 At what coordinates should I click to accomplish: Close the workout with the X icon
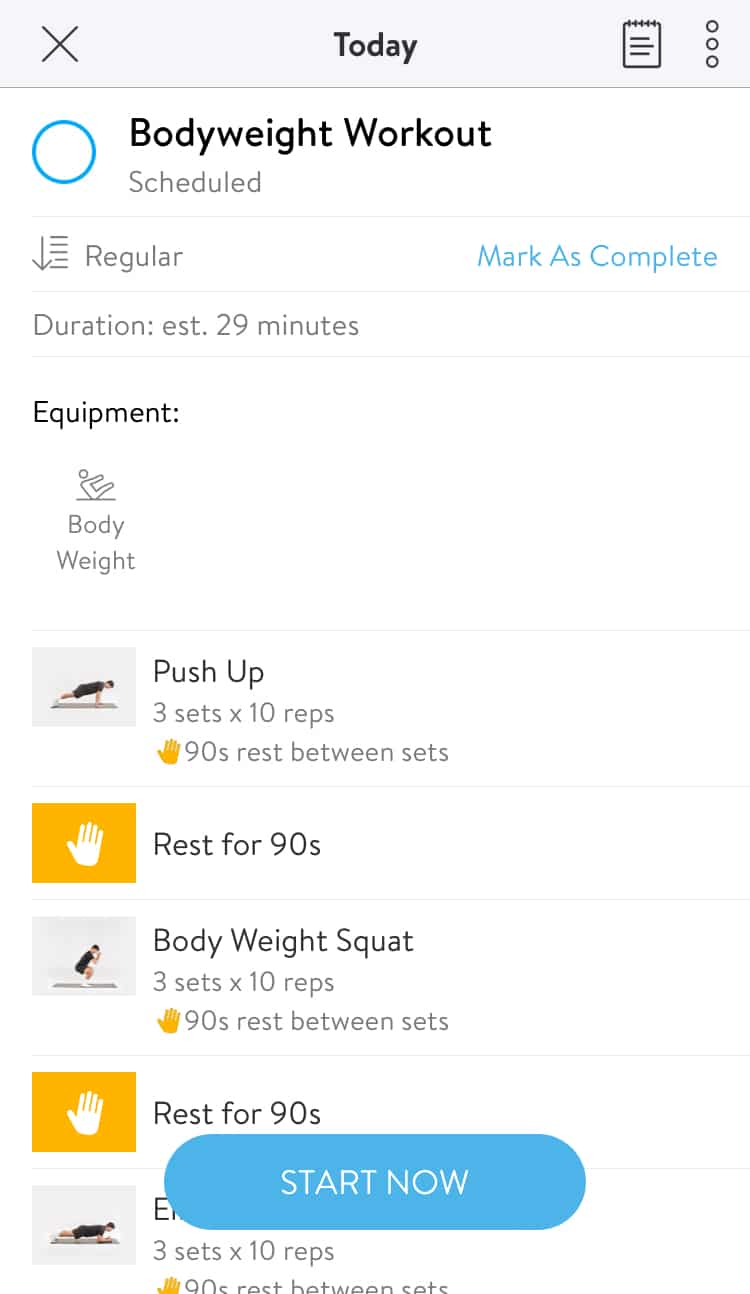(x=60, y=44)
